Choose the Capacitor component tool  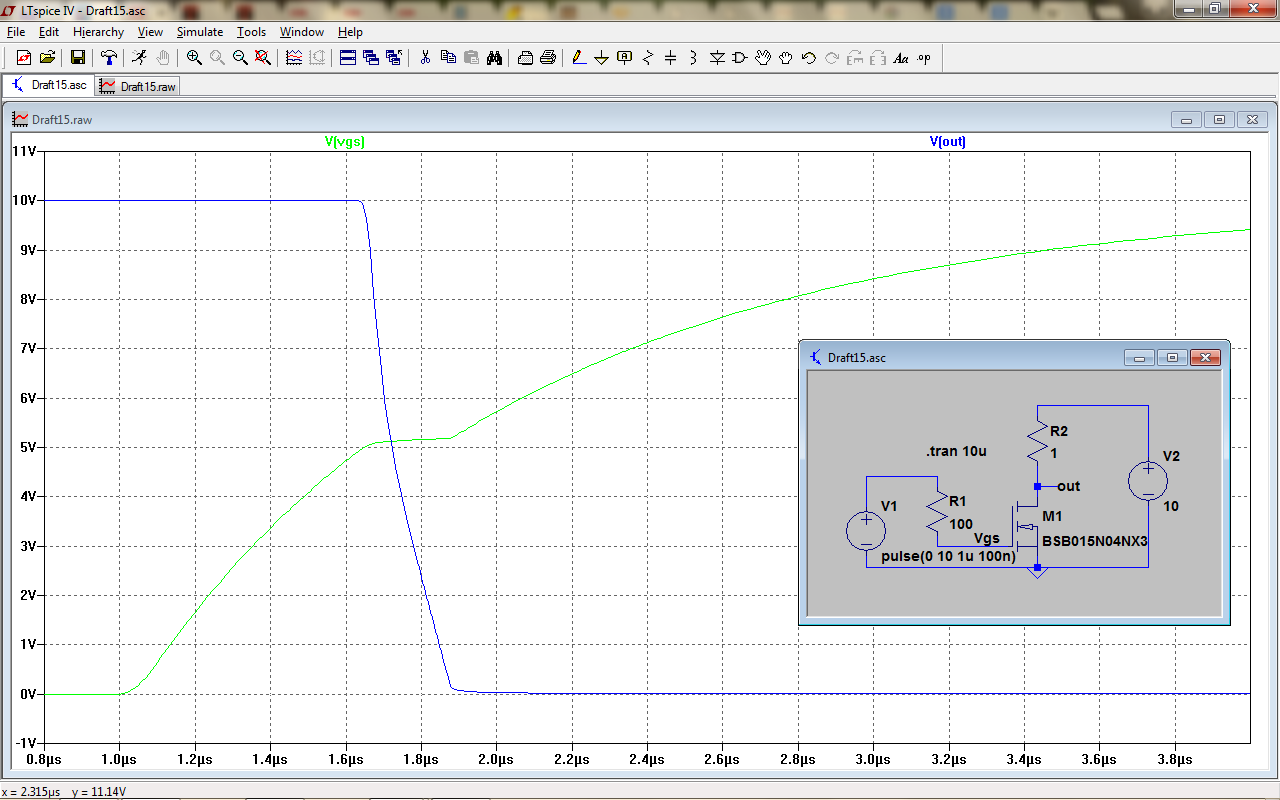coord(671,58)
